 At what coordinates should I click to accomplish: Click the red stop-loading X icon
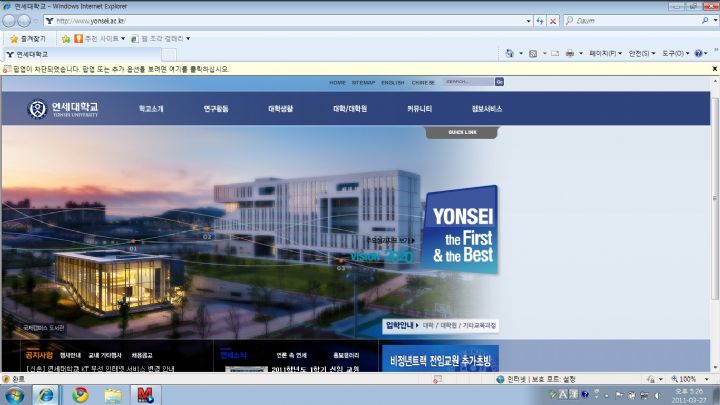click(553, 21)
